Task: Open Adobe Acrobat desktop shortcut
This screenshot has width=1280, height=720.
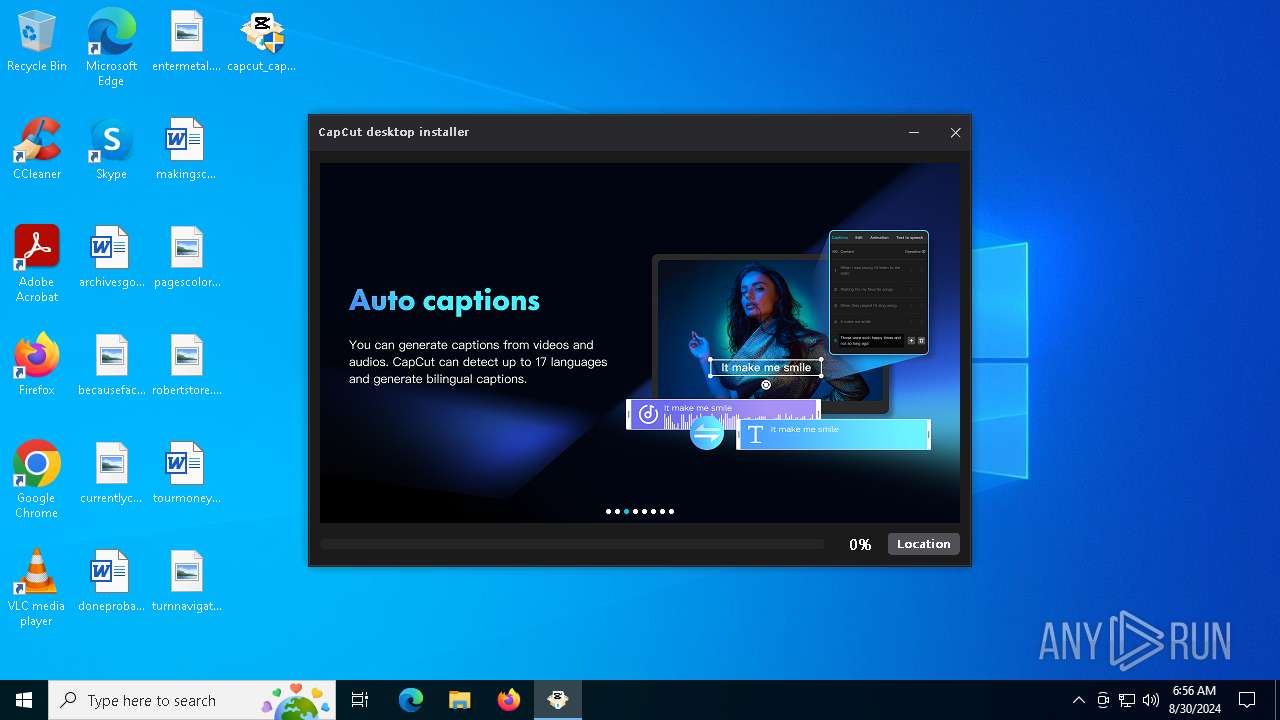Action: [37, 263]
